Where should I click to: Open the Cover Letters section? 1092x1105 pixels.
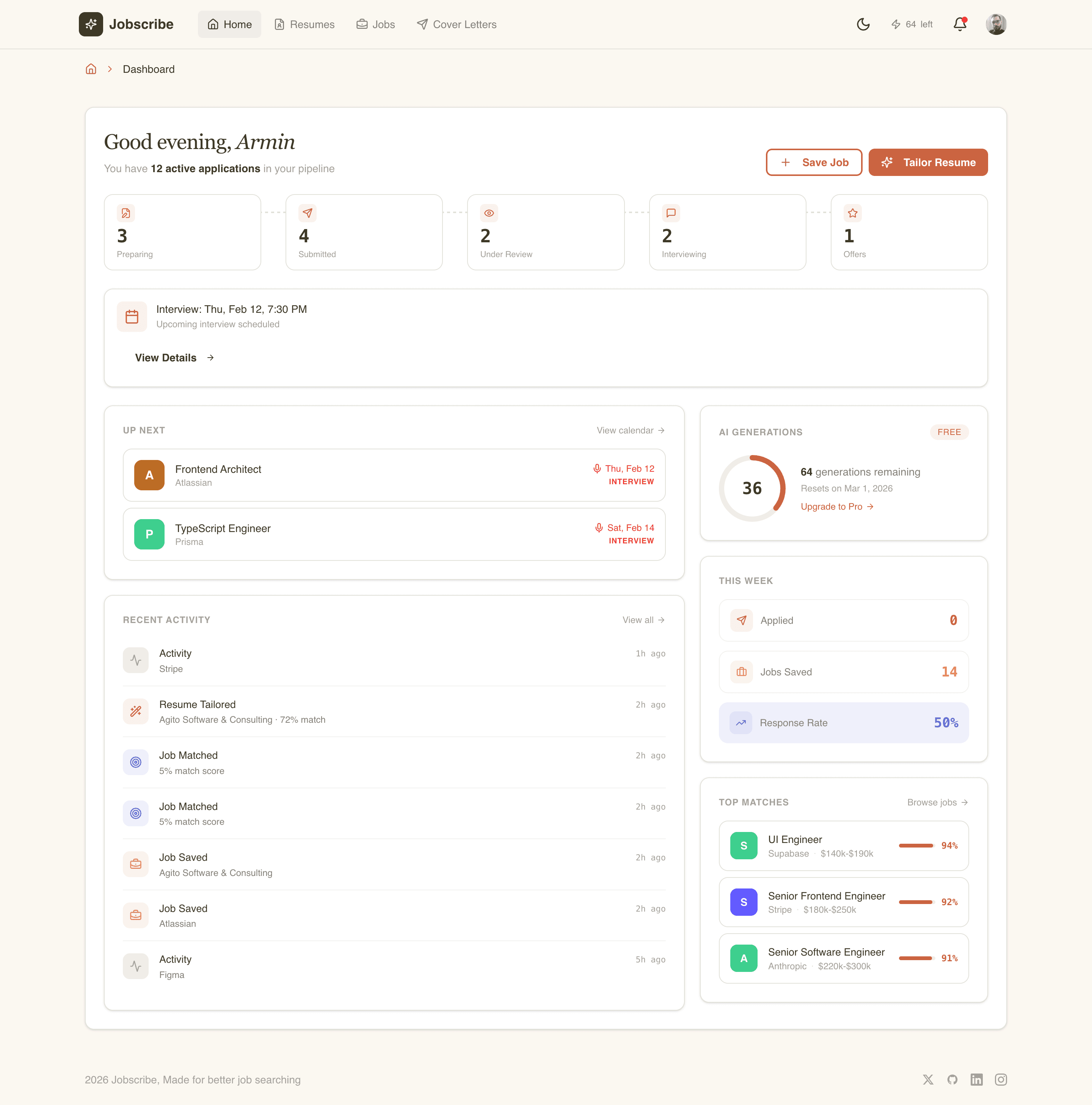(x=456, y=24)
